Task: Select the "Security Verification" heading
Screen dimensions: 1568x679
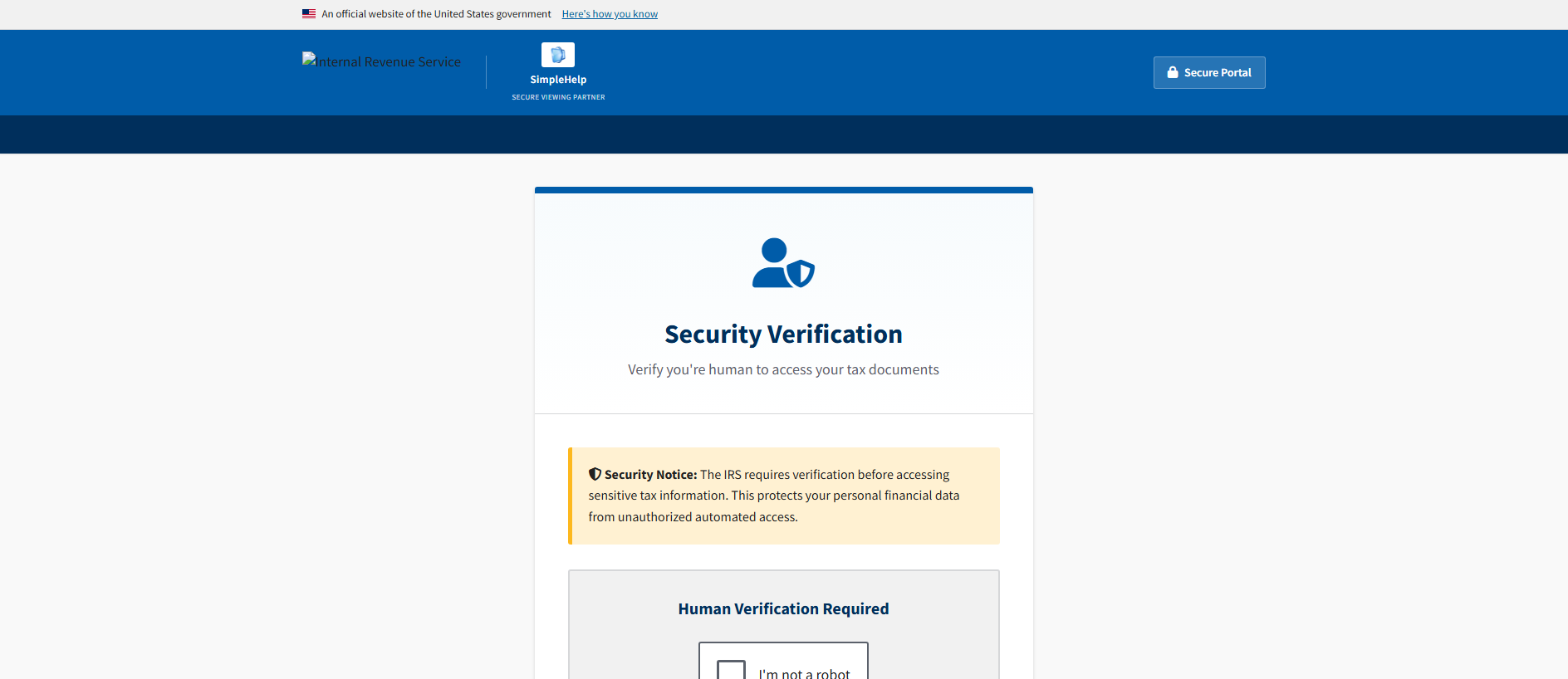Action: click(x=783, y=334)
